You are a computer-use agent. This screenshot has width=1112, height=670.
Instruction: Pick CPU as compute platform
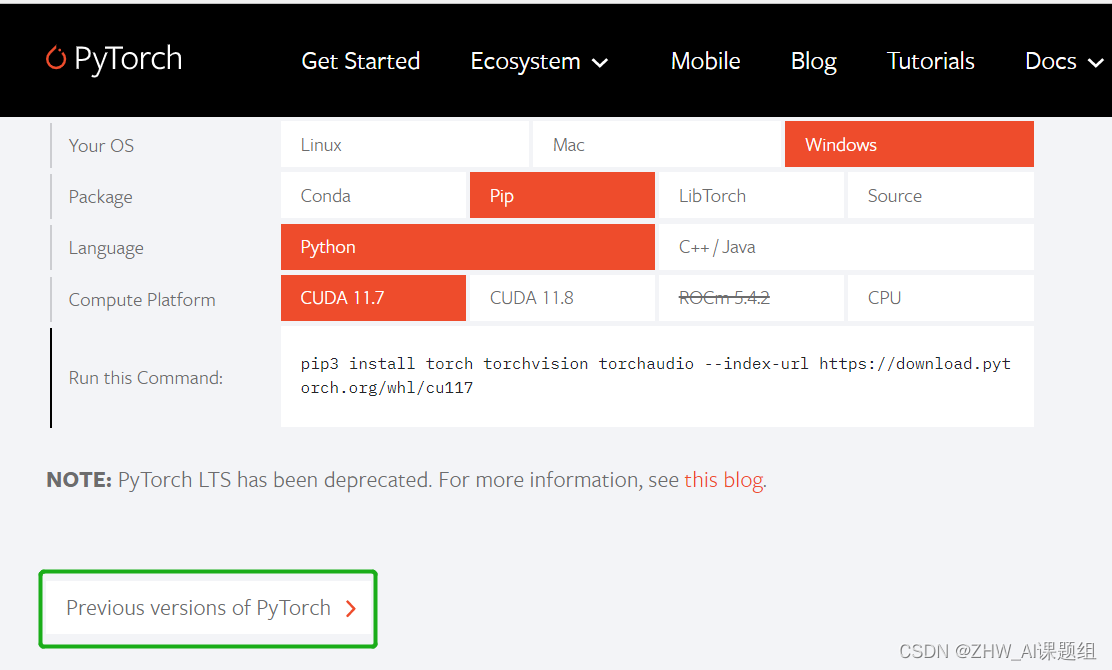tap(940, 298)
